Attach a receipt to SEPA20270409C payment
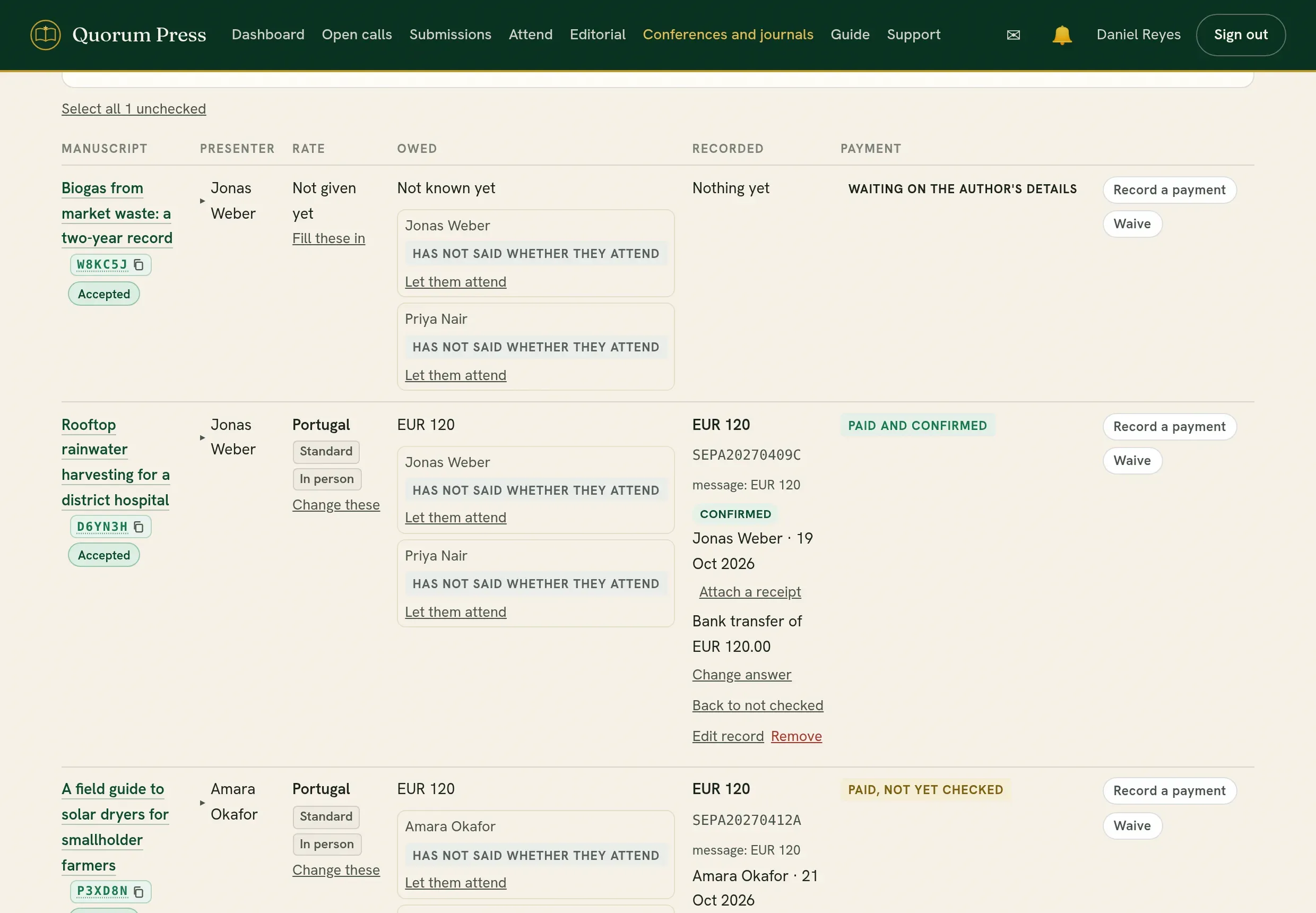The image size is (1316, 913). [x=750, y=592]
